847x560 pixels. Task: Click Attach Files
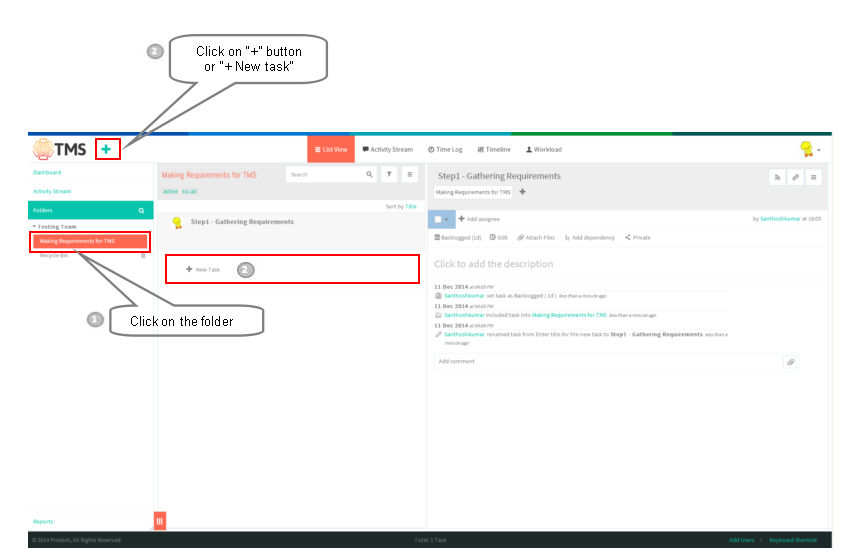536,238
